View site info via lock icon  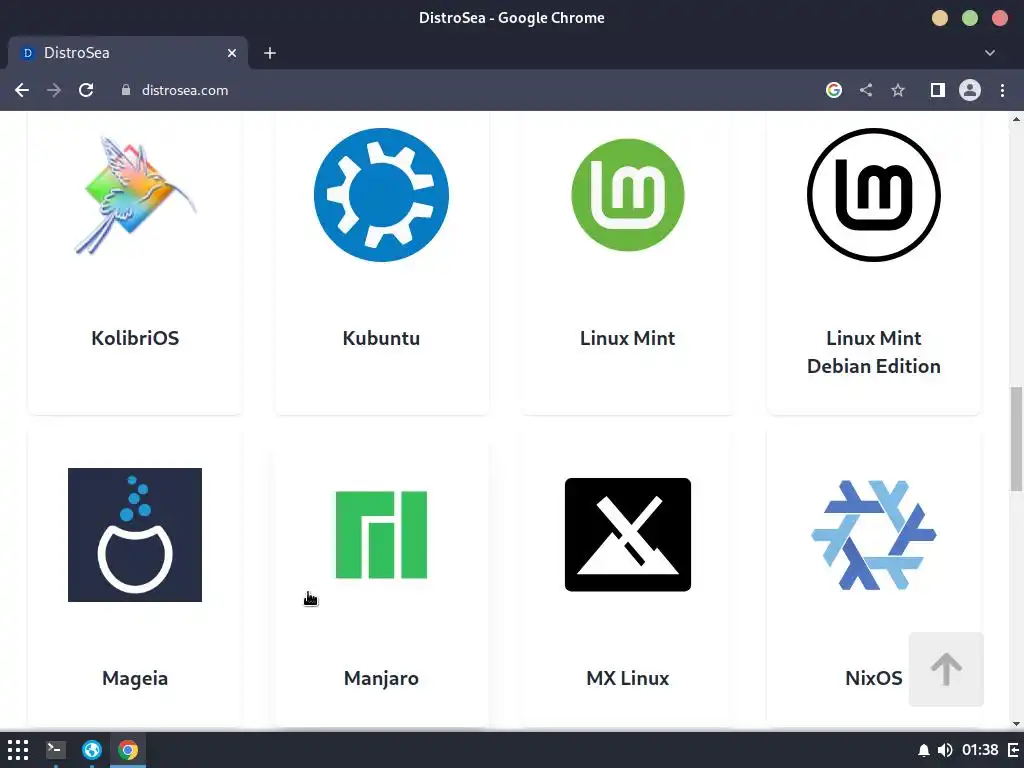point(126,90)
